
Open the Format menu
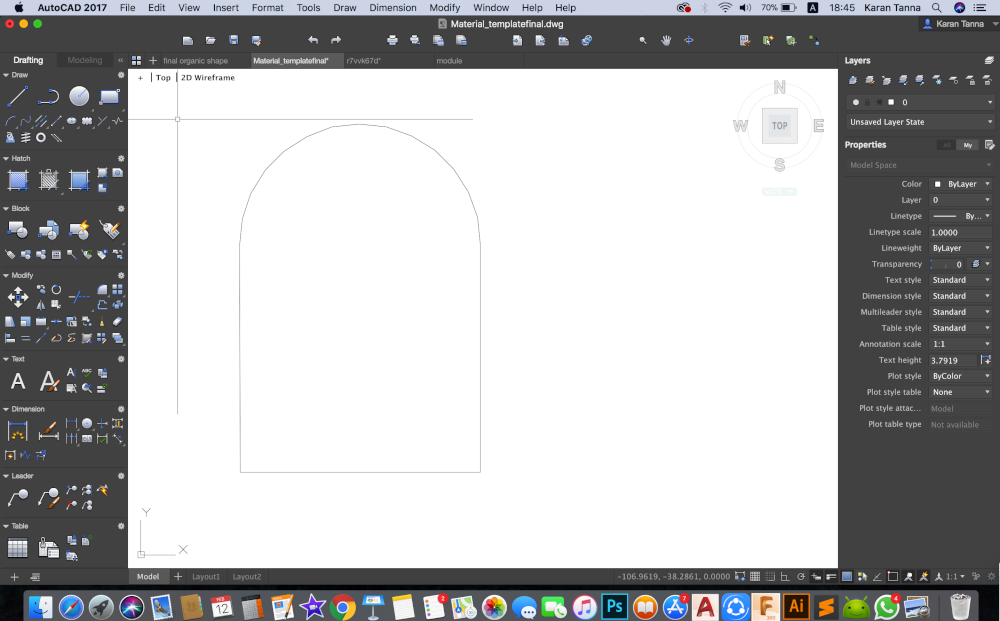pyautogui.click(x=267, y=8)
